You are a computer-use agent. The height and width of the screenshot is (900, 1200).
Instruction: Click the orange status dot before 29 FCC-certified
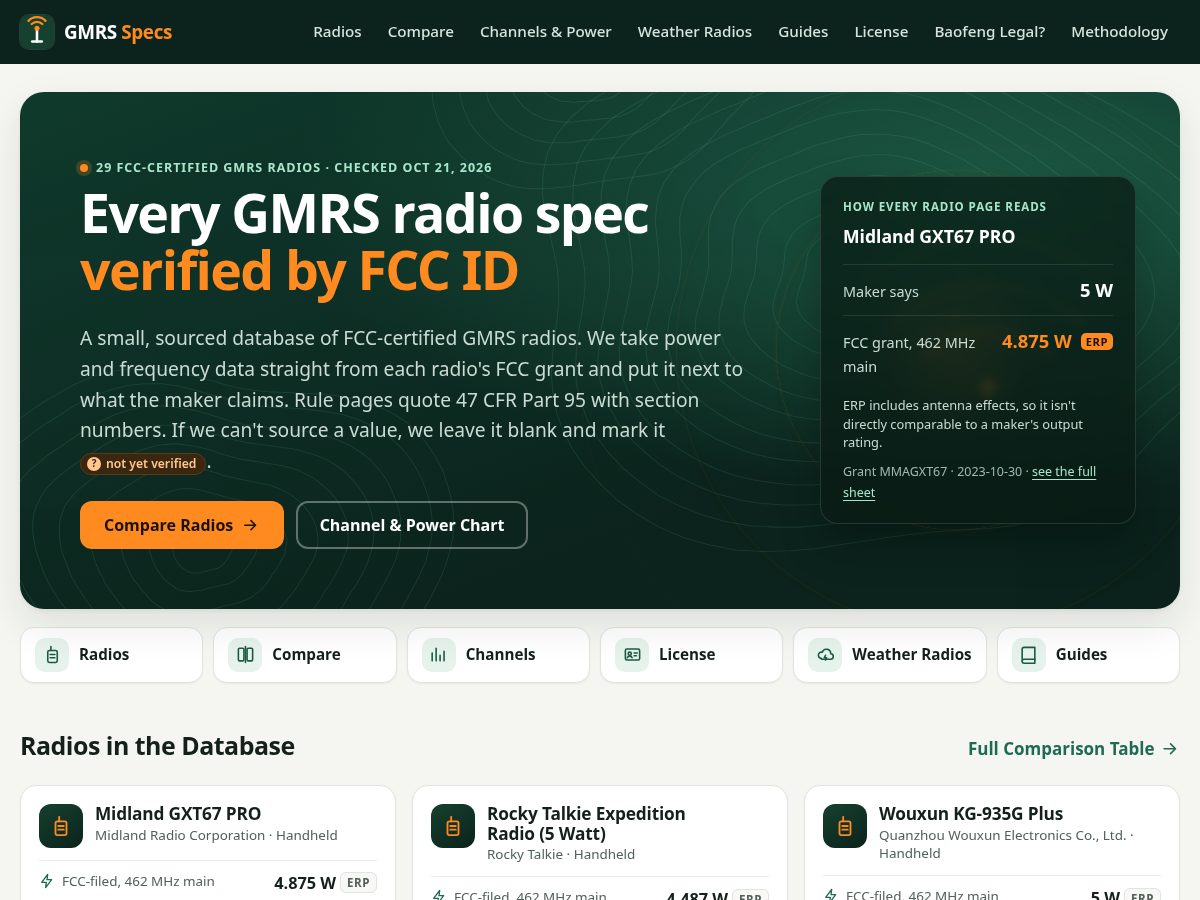84,168
